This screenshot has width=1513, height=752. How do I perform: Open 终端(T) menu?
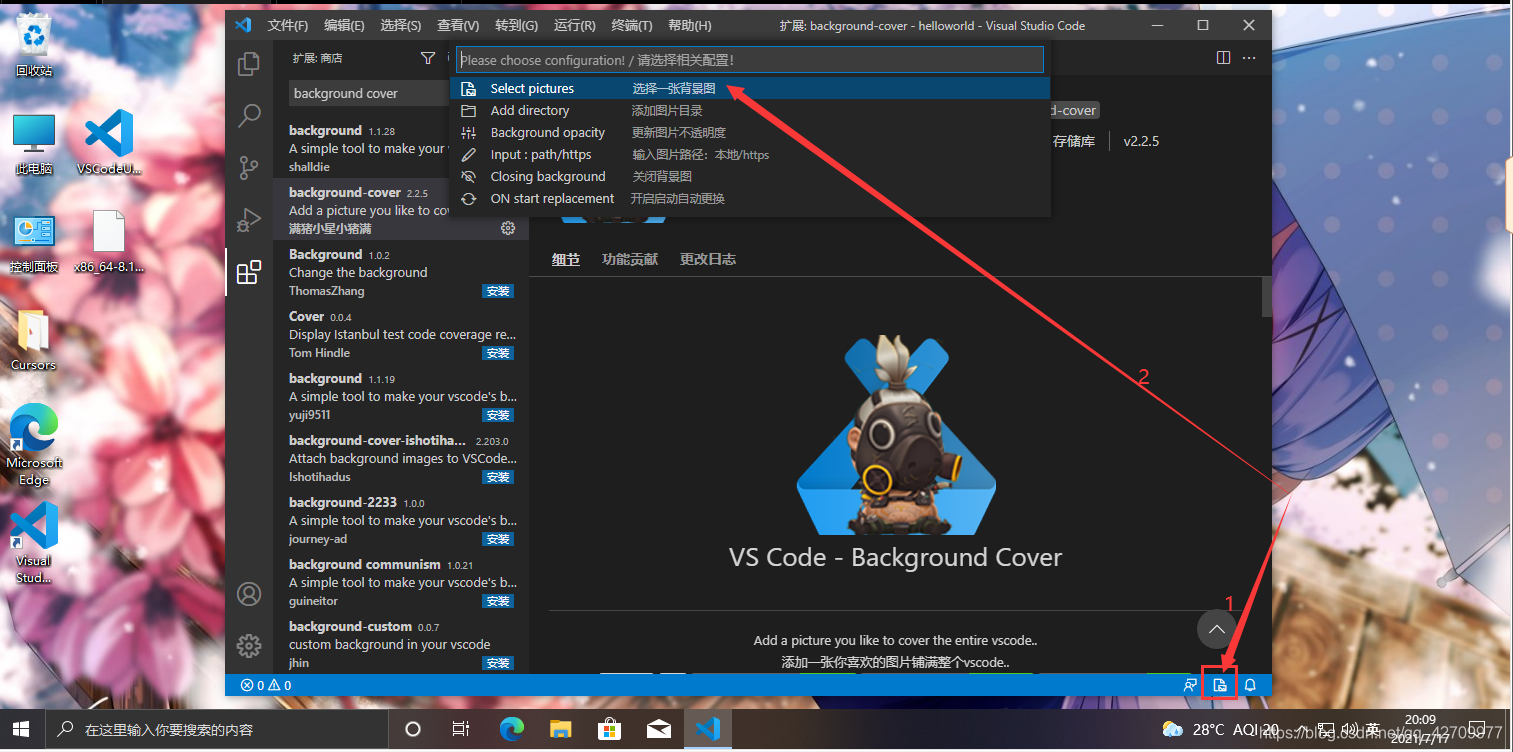tap(632, 25)
